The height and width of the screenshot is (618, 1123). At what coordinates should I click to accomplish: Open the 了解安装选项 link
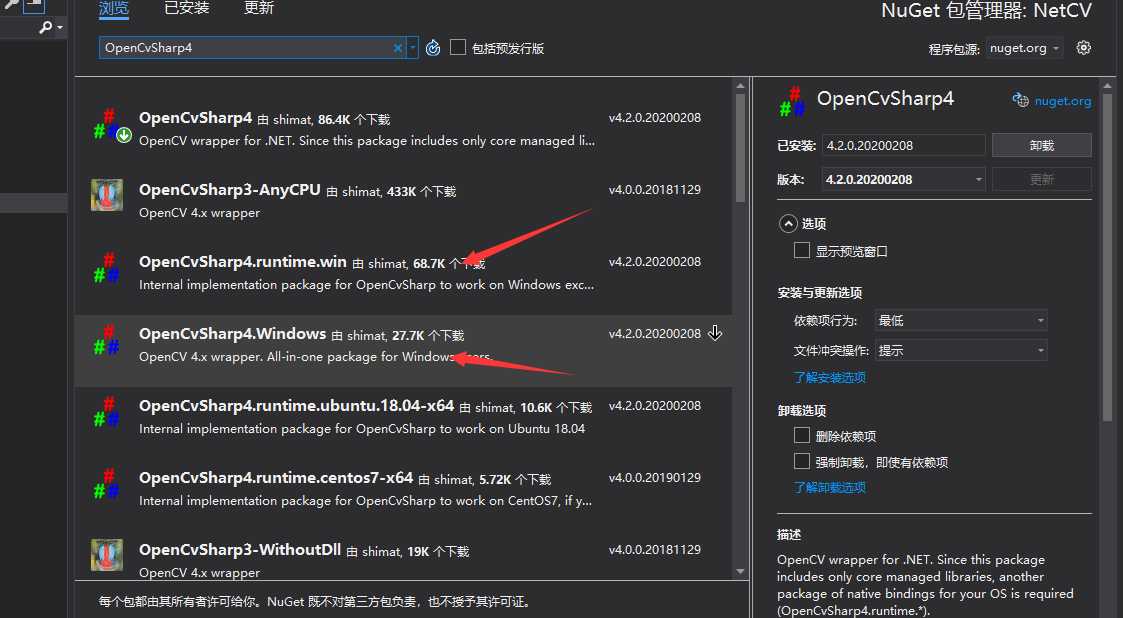pyautogui.click(x=829, y=377)
